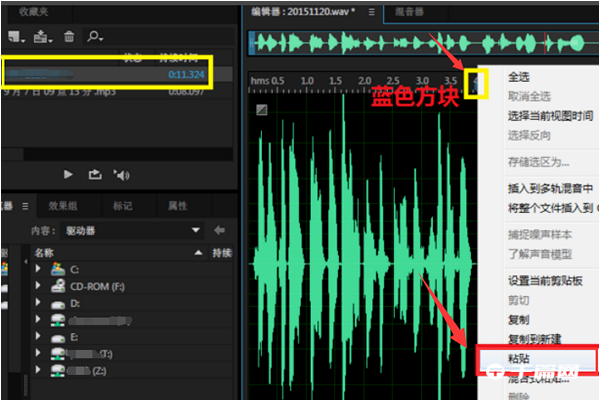
Task: Select the 编辑器: 20151120.wav tab
Action: coord(303,12)
